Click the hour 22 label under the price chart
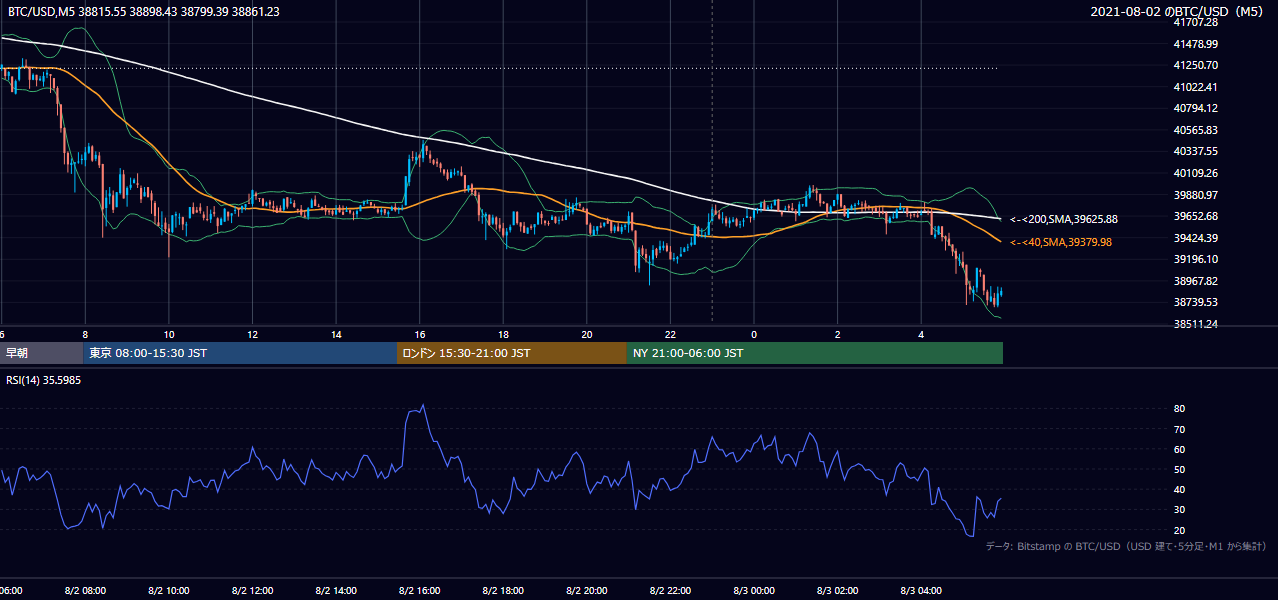The image size is (1278, 600). [670, 334]
